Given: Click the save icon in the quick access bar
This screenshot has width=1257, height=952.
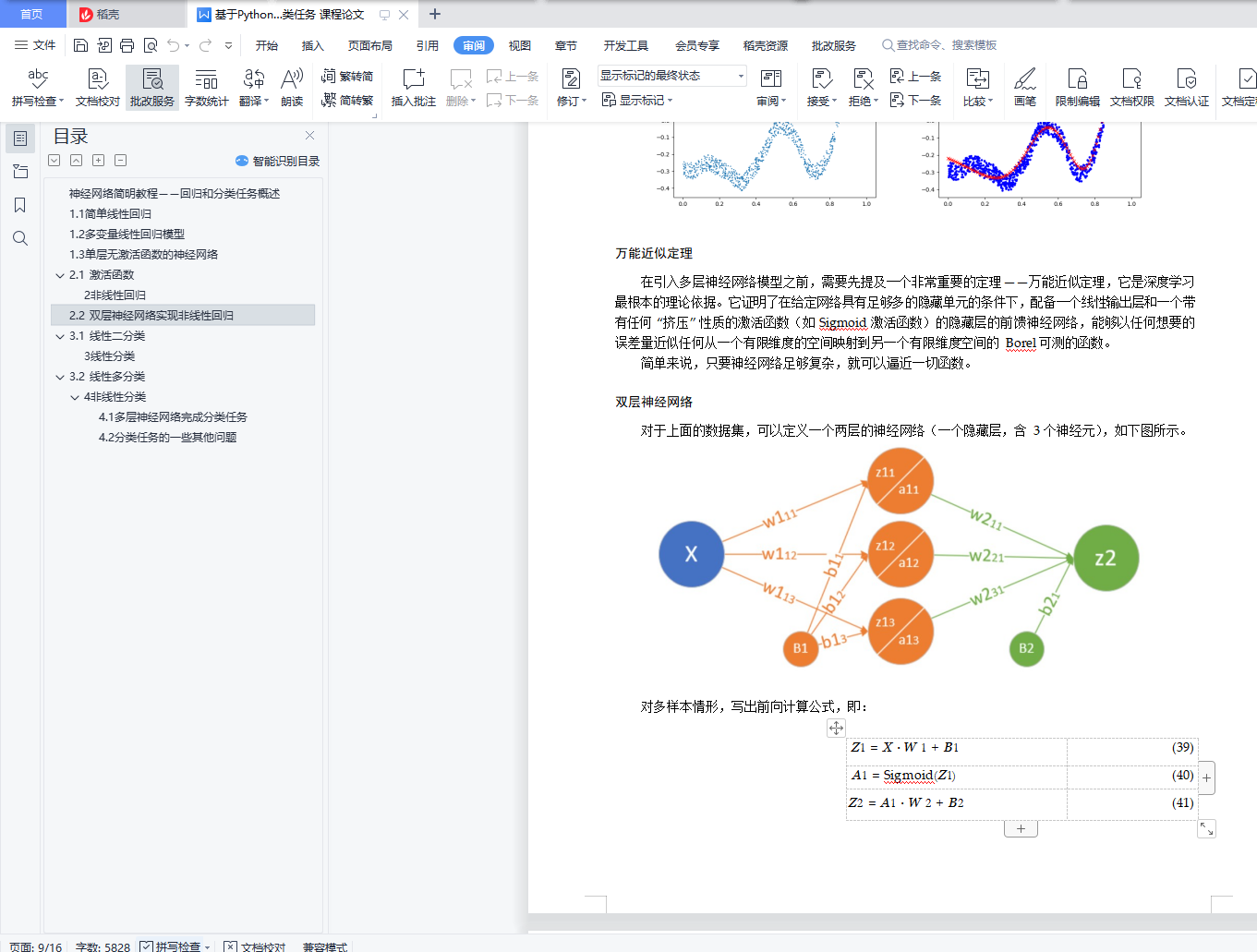Looking at the screenshot, I should tap(81, 45).
